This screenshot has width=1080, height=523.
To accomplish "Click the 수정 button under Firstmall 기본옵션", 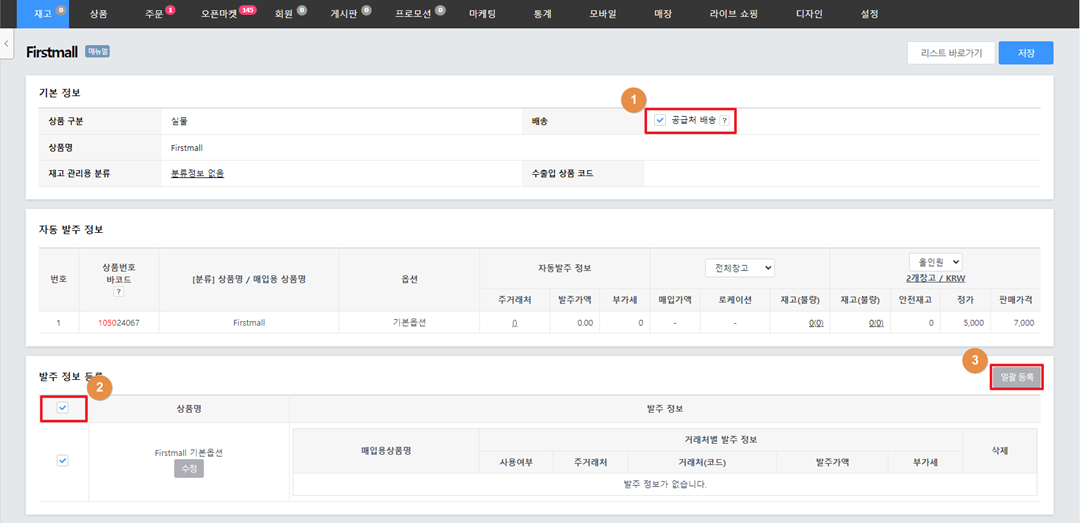I will [x=189, y=469].
